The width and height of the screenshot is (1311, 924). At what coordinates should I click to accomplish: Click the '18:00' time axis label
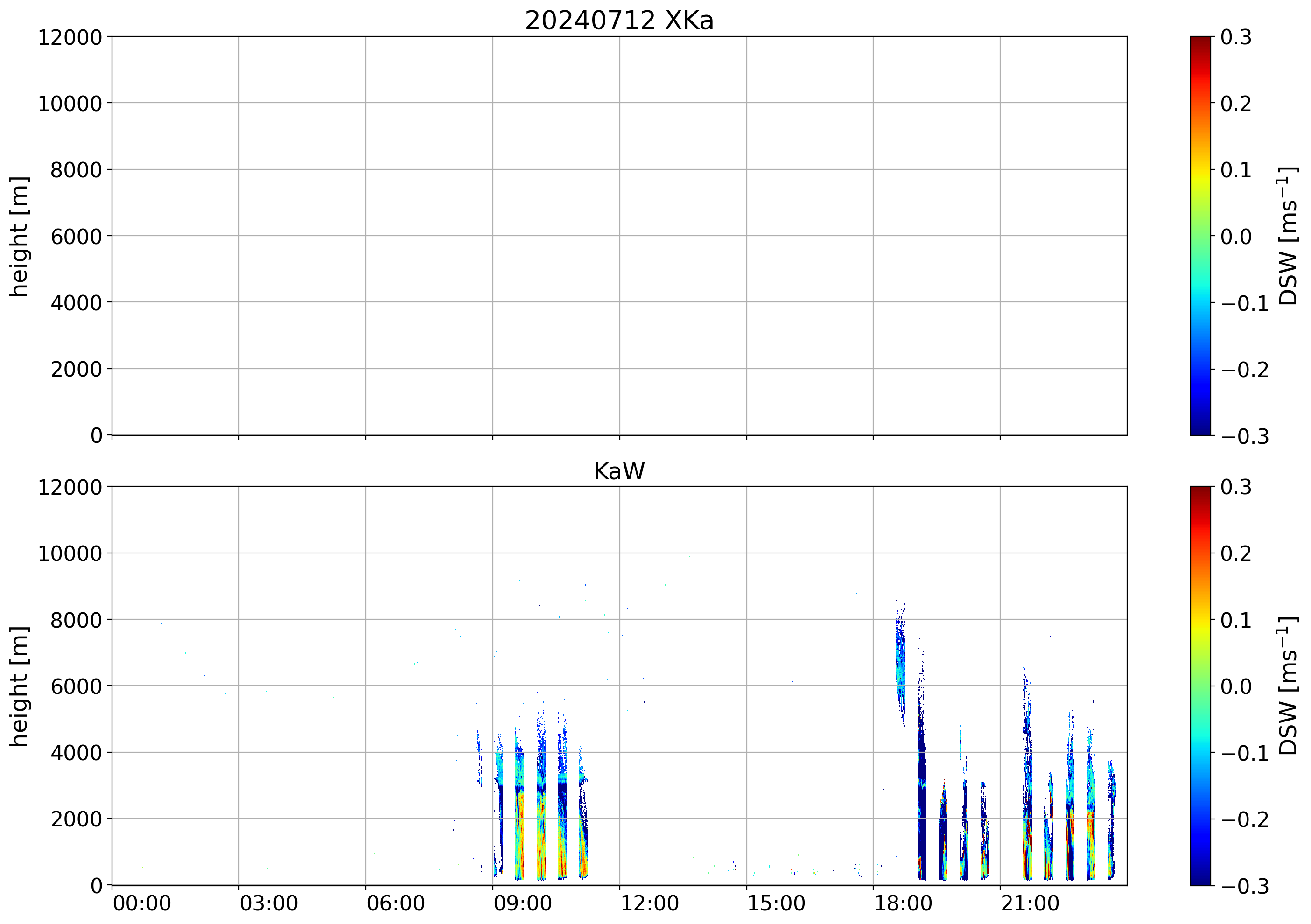coord(903,904)
